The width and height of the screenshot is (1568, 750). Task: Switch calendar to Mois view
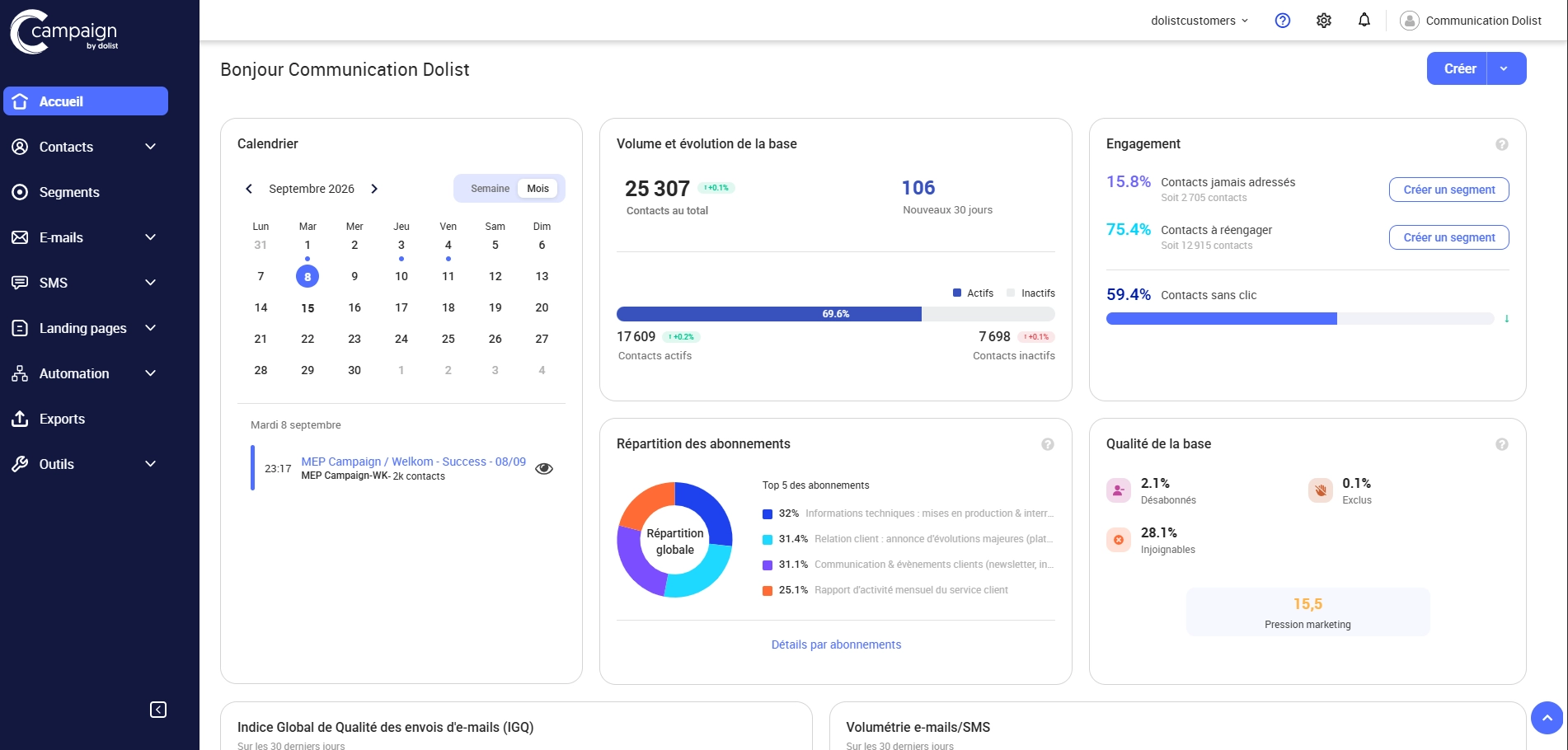[538, 189]
